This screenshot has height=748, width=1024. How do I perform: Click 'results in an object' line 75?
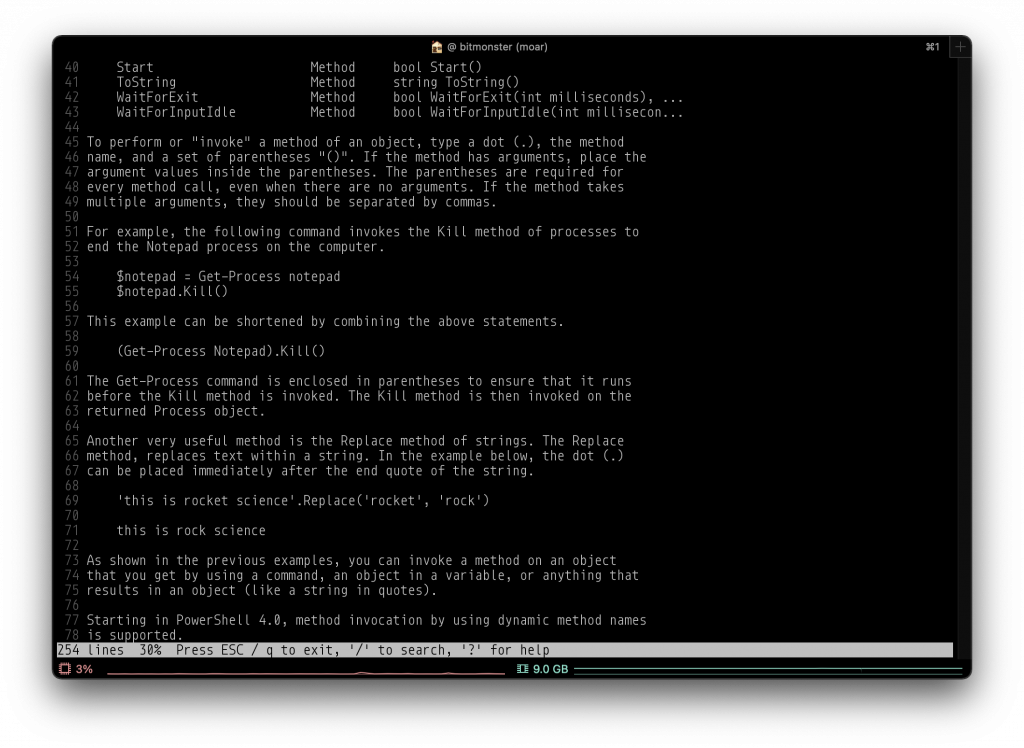pyautogui.click(x=261, y=591)
